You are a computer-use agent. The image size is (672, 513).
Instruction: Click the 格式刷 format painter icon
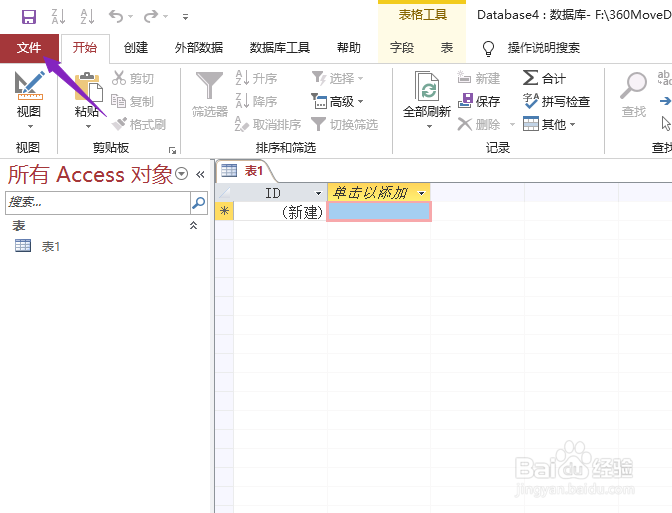pos(119,124)
